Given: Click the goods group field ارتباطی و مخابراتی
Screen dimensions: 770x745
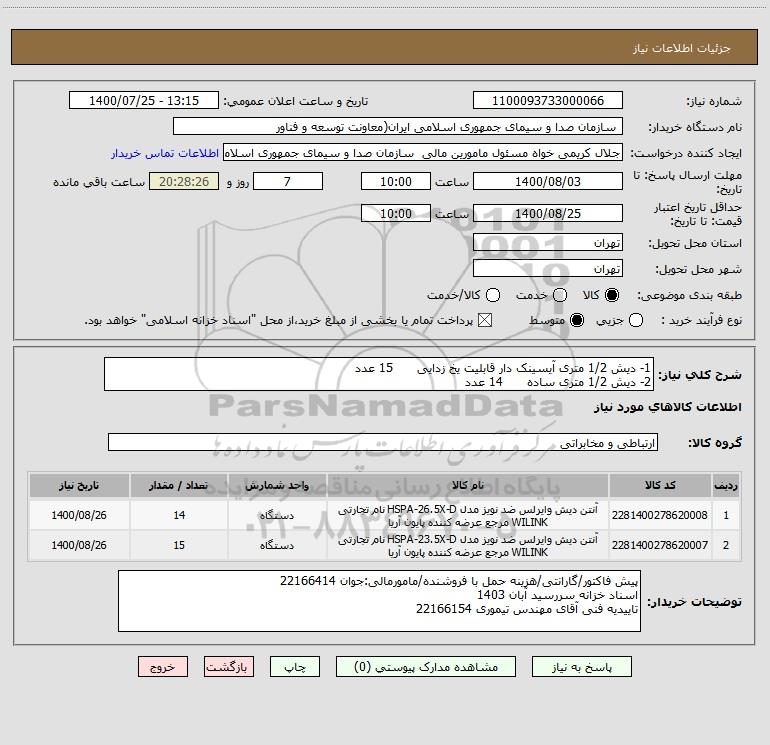Looking at the screenshot, I should (x=383, y=442).
